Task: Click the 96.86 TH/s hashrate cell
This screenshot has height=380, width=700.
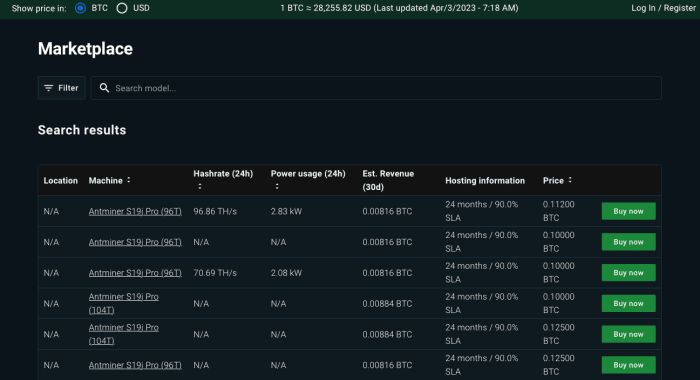Action: (x=215, y=211)
